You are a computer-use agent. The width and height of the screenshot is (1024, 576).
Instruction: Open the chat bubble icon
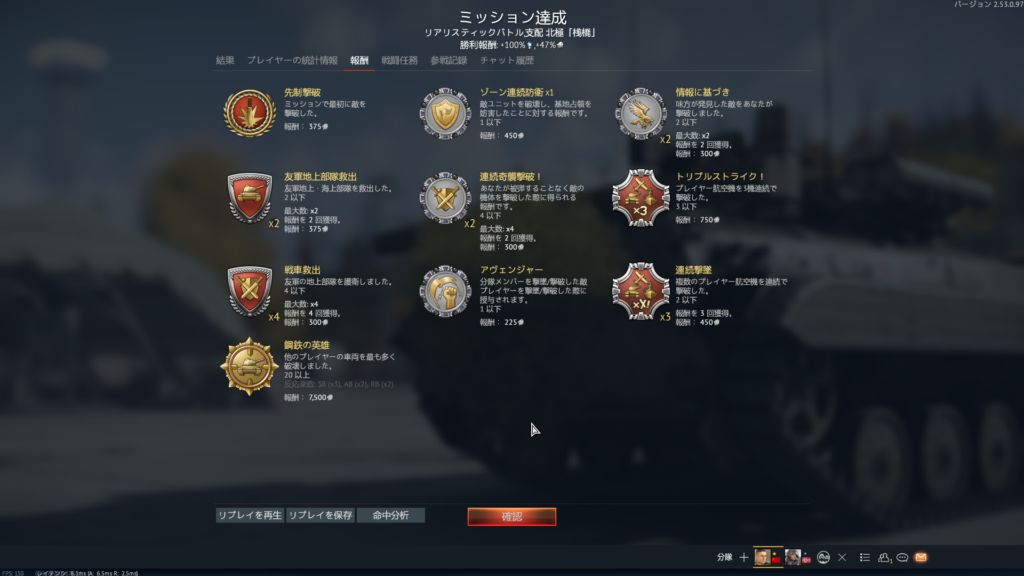pos(902,557)
